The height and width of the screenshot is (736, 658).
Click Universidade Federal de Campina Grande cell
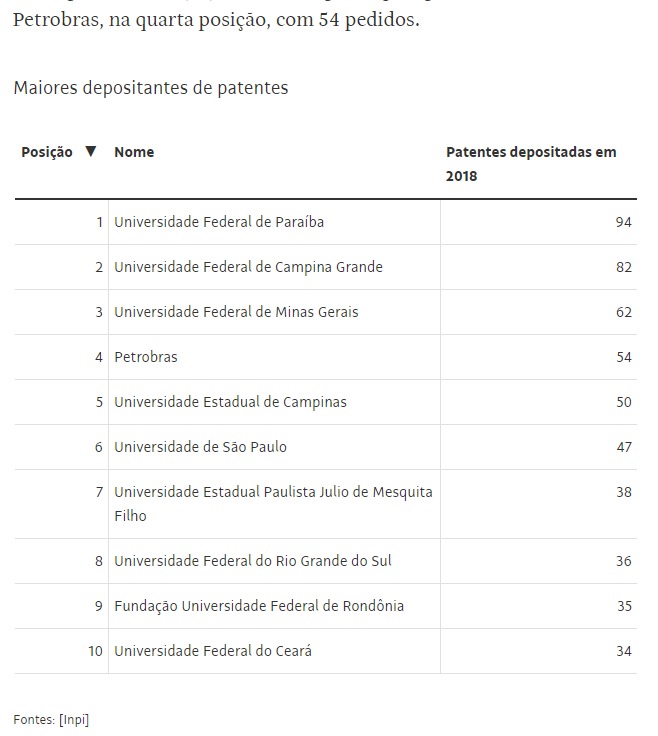(248, 267)
